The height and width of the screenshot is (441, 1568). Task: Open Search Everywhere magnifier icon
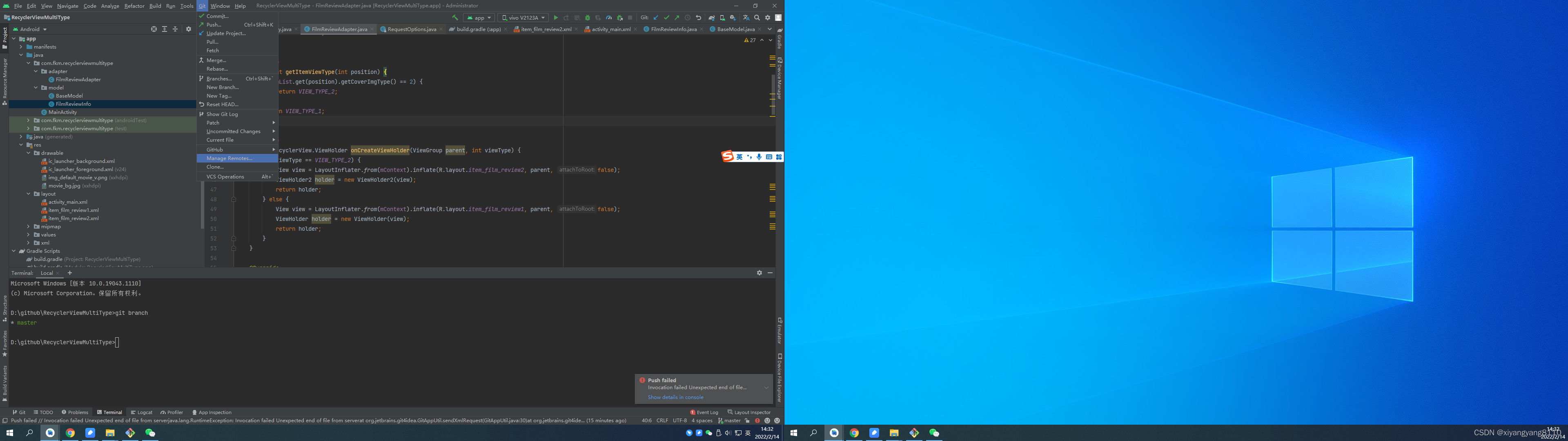coord(757,18)
